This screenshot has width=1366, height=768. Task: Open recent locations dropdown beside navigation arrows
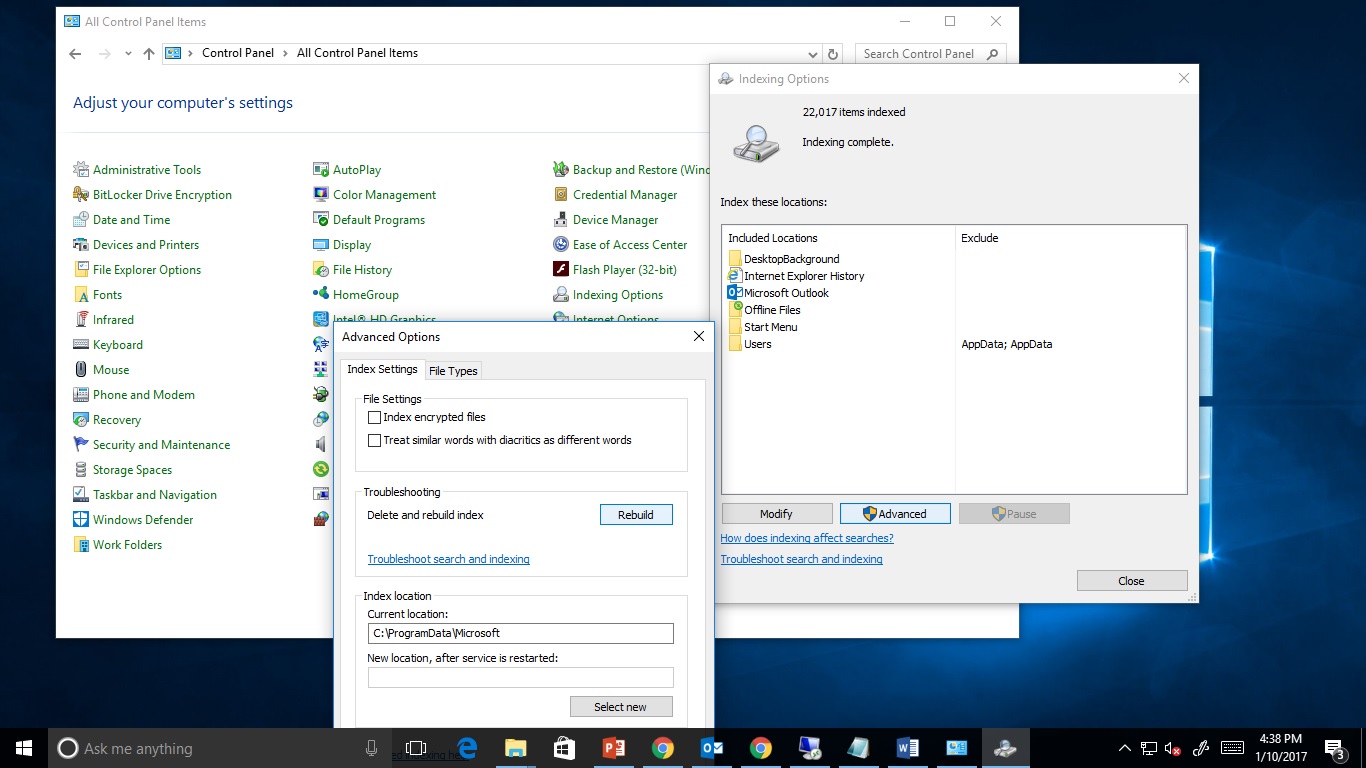coord(128,53)
